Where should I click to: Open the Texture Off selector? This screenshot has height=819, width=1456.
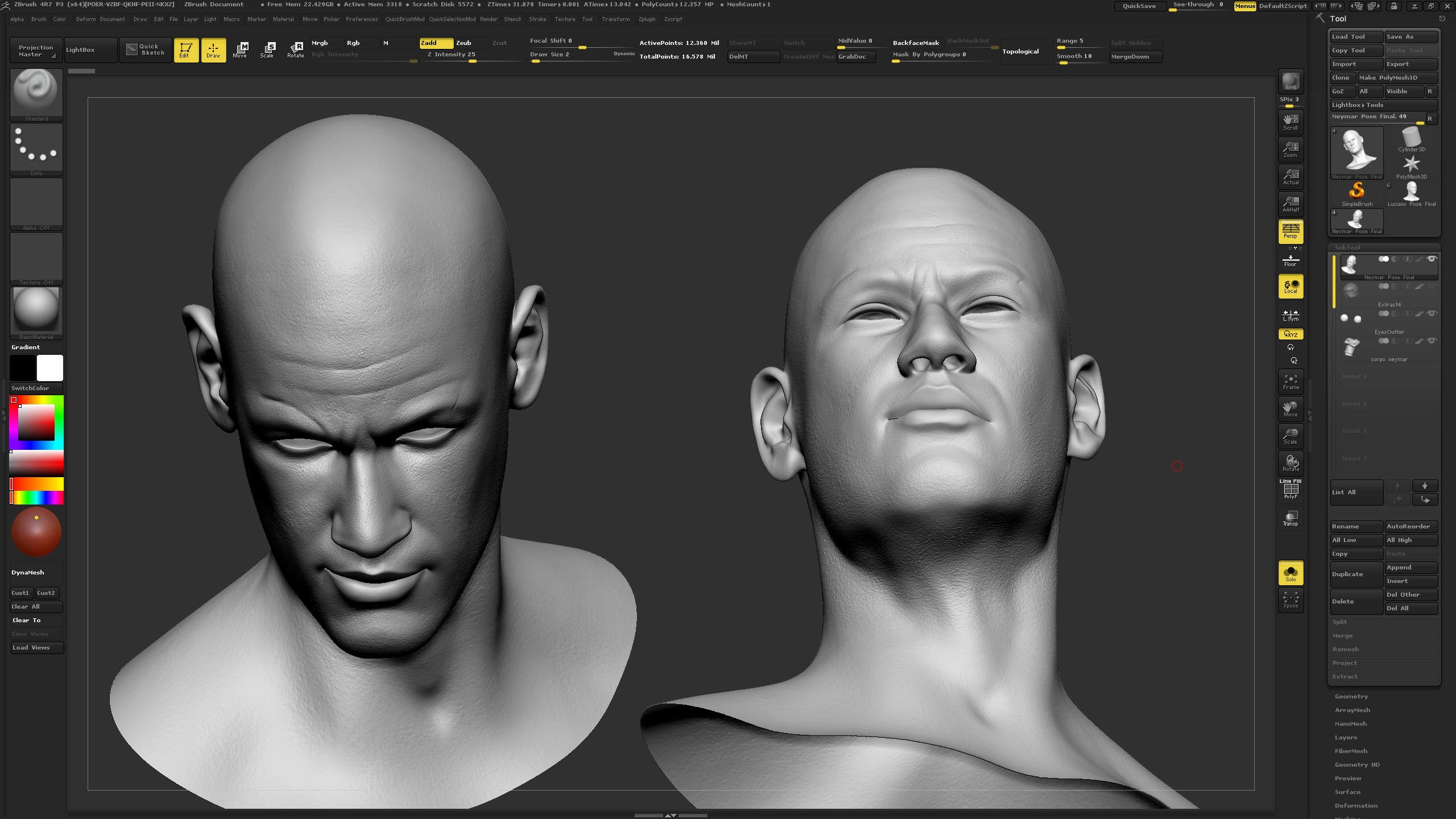[36, 259]
